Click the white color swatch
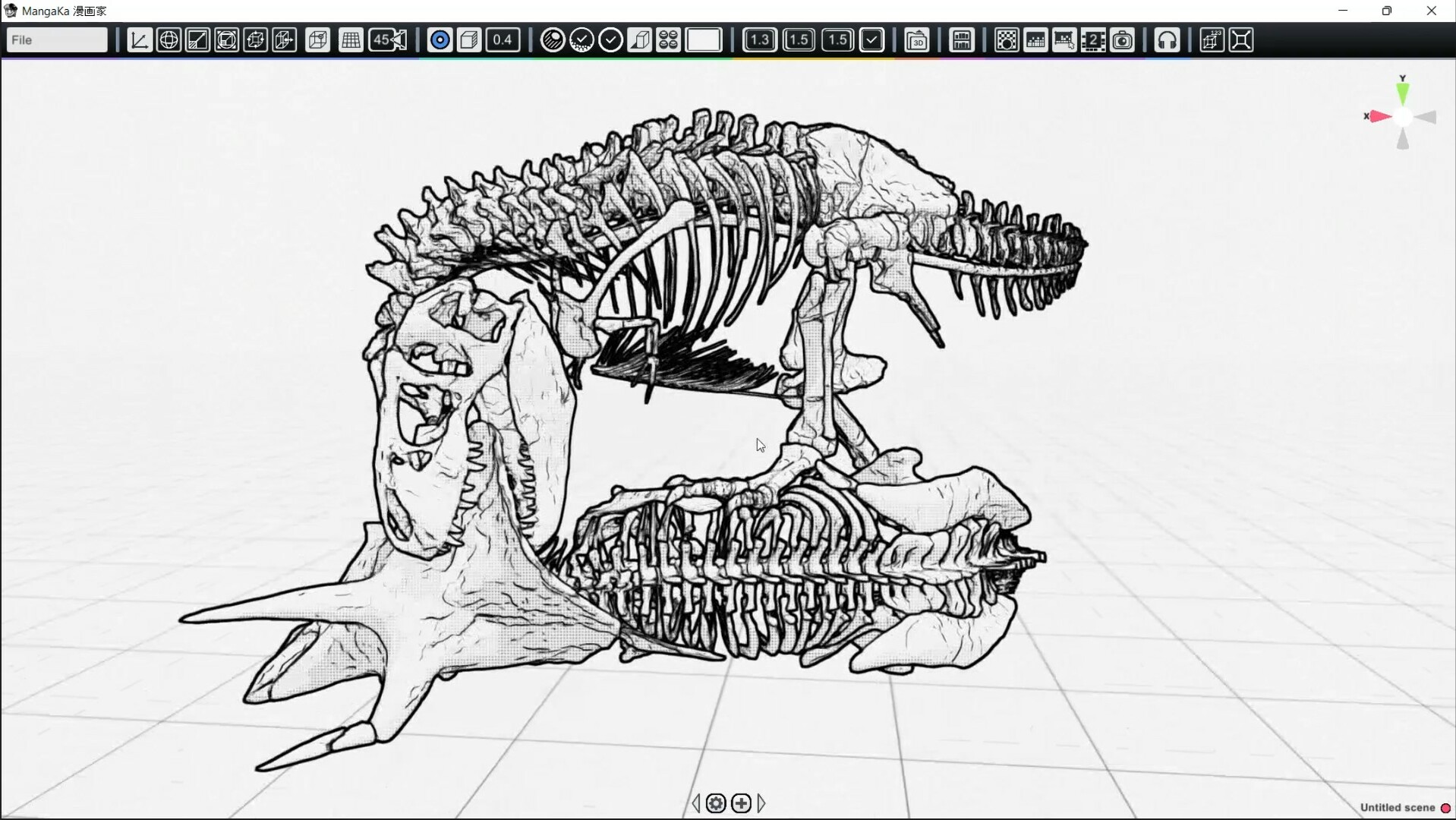Viewport: 1456px width, 820px height. (704, 40)
